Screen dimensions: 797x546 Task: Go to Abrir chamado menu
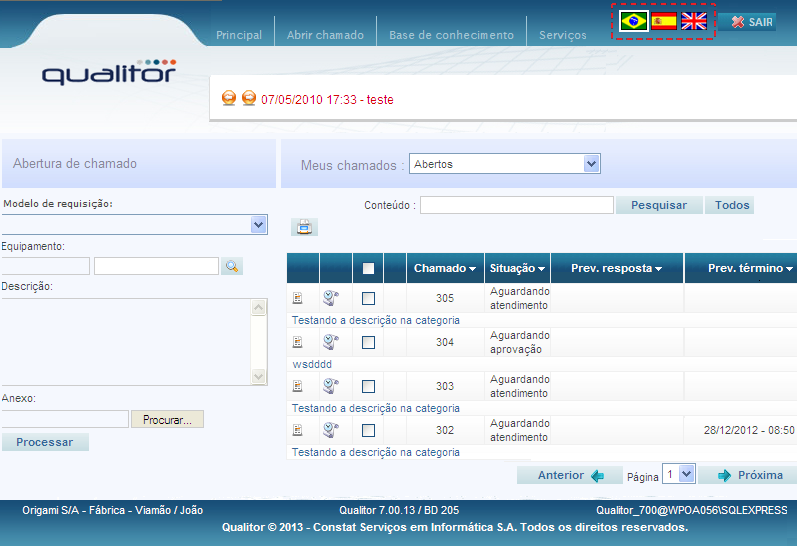point(325,35)
